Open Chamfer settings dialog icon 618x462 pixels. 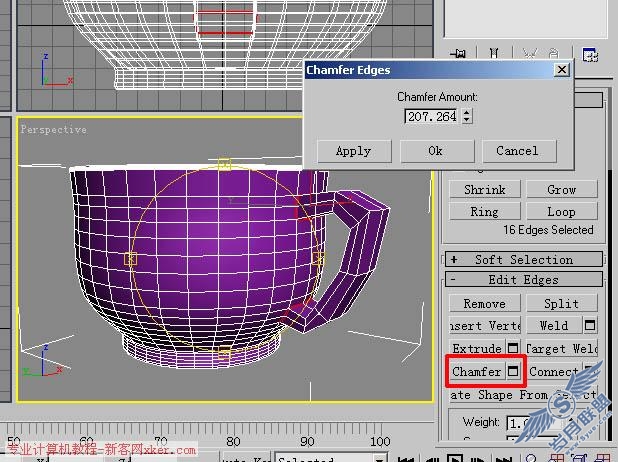(513, 371)
